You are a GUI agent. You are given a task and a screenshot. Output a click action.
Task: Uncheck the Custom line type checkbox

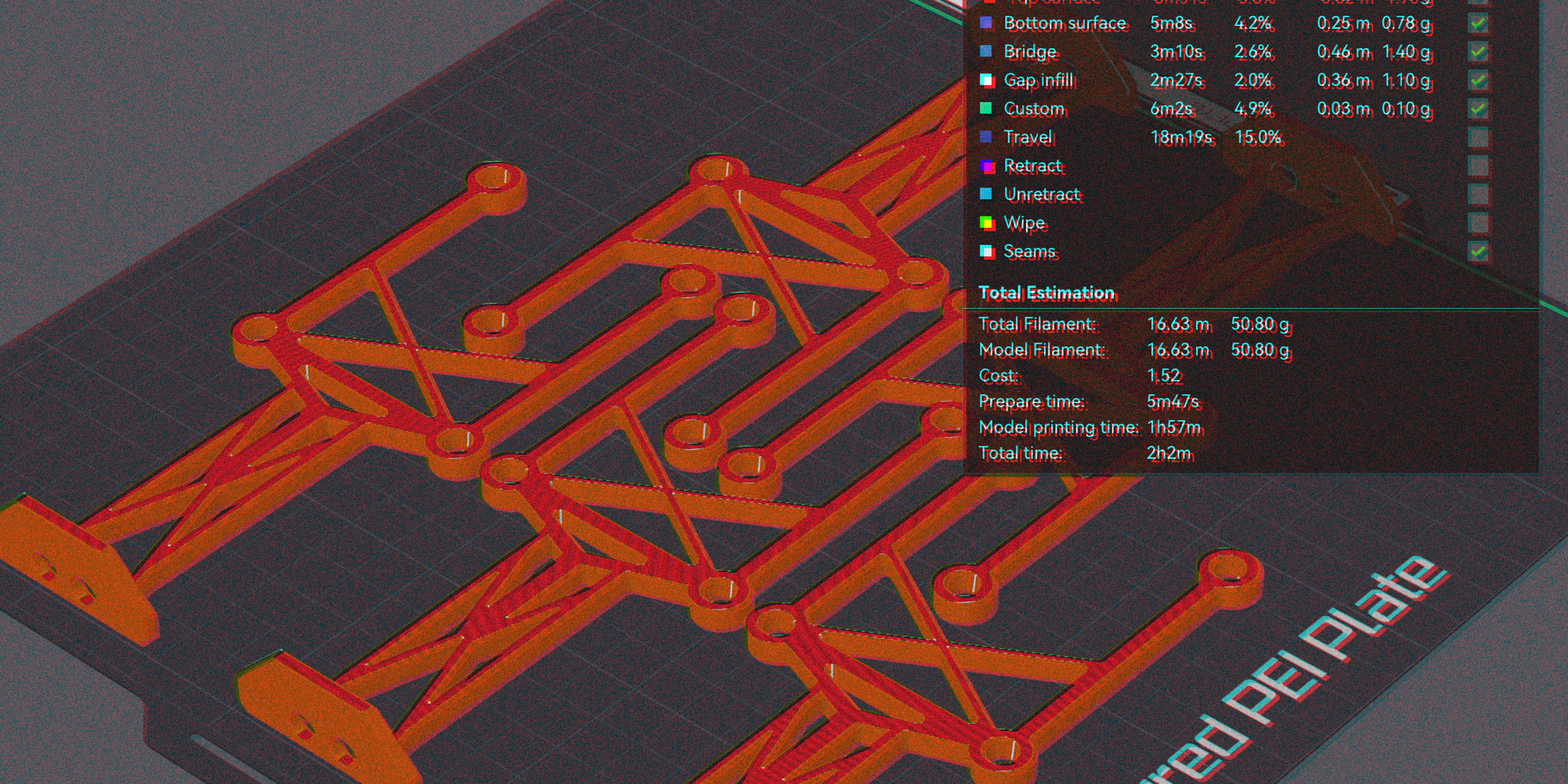coord(1478,109)
